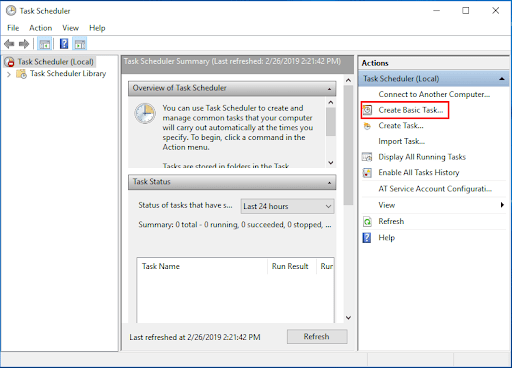Toggle the Show/Hide Action Pane toolbar icon
The width and height of the screenshot is (512, 368).
coord(80,44)
